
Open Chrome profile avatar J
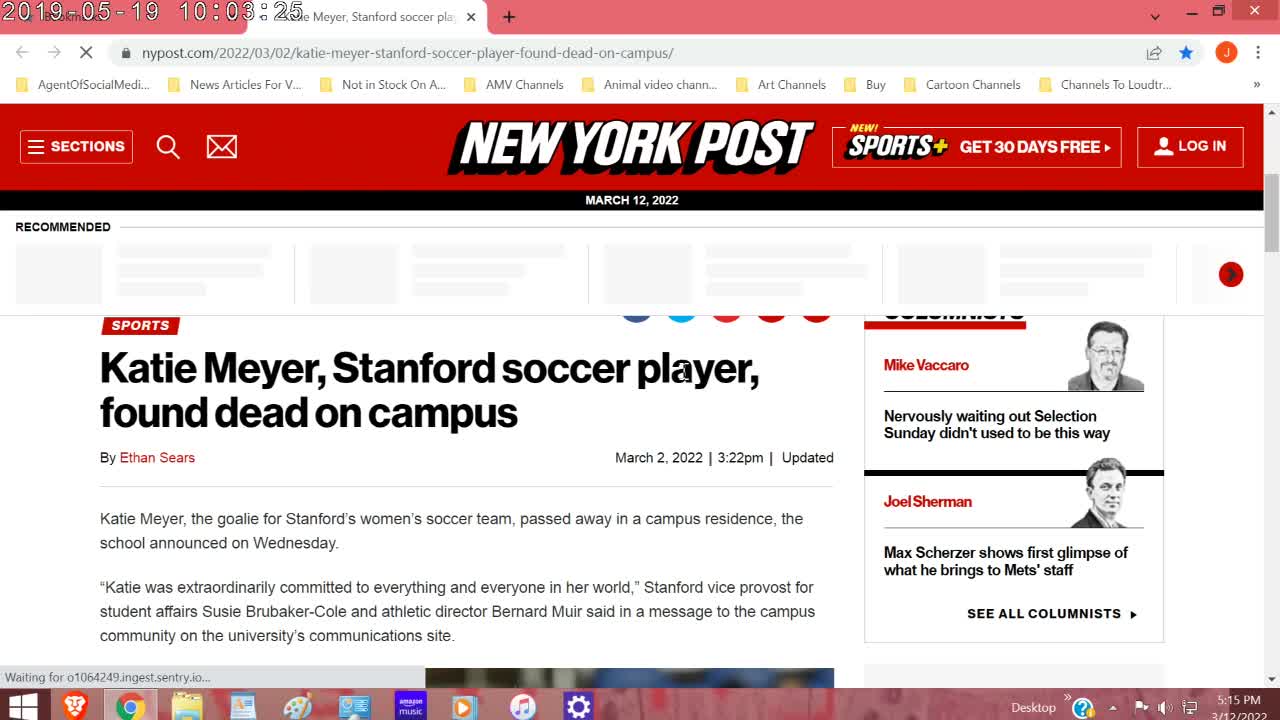(x=1226, y=52)
